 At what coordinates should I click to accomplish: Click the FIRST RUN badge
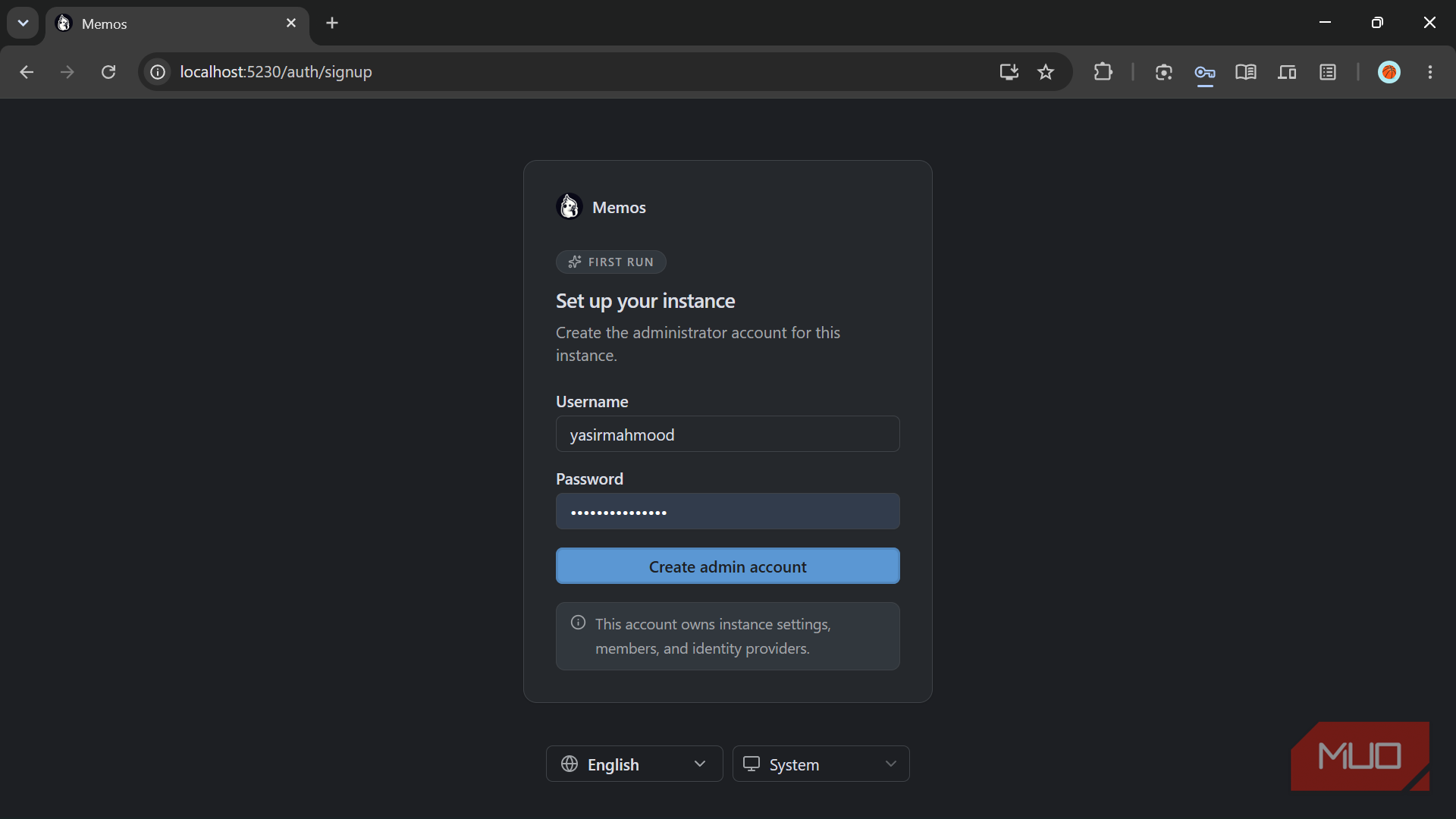[x=611, y=262]
